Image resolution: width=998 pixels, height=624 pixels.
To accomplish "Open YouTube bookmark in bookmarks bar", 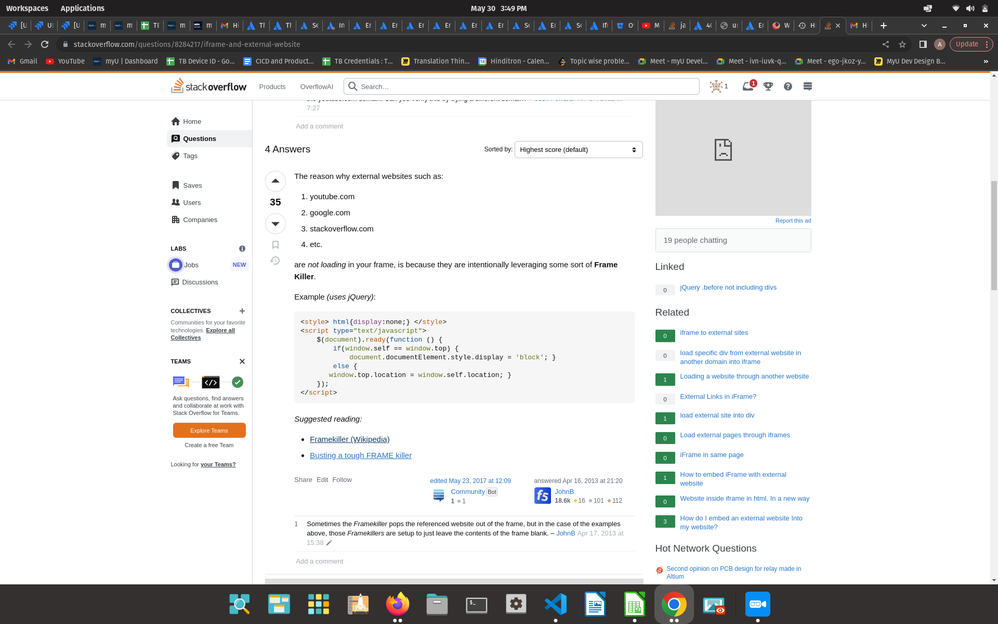I will (x=65, y=61).
